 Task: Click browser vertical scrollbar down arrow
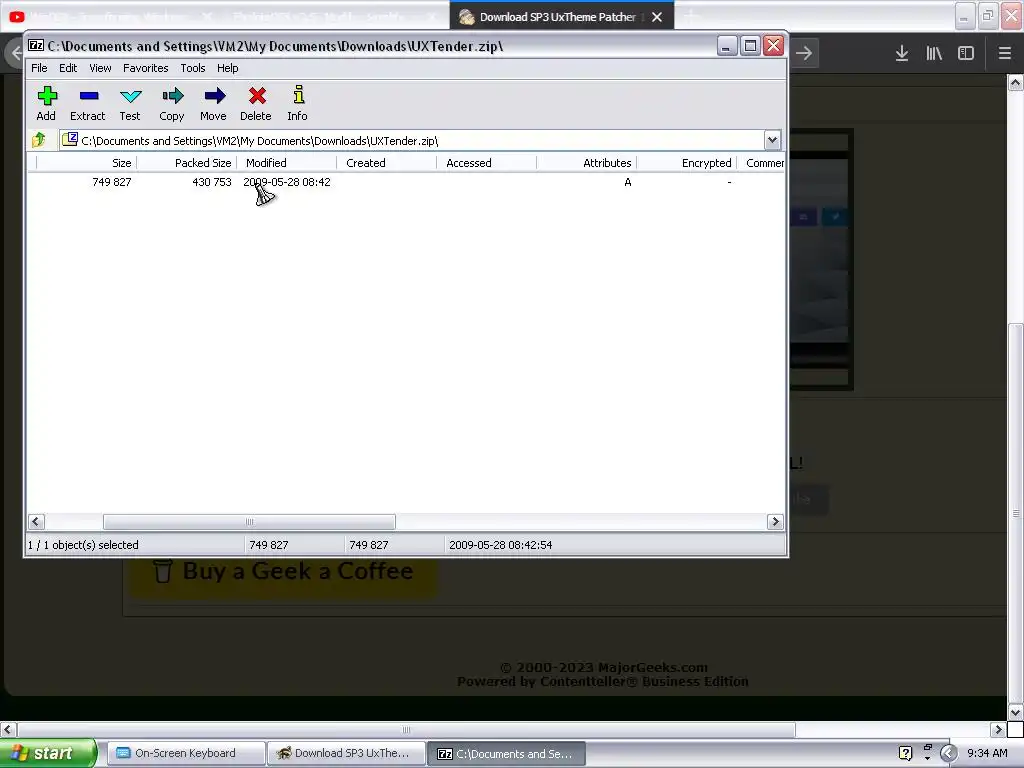tap(1016, 712)
